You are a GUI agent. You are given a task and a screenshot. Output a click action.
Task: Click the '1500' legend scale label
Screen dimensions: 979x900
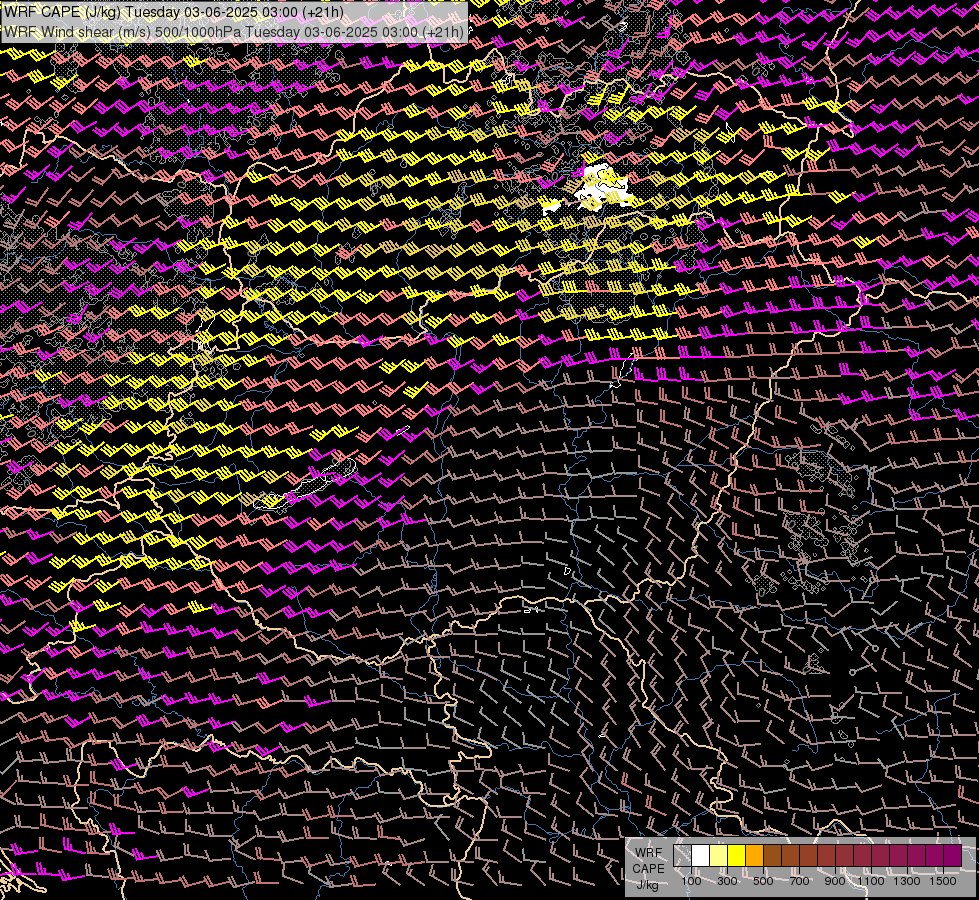click(x=943, y=881)
